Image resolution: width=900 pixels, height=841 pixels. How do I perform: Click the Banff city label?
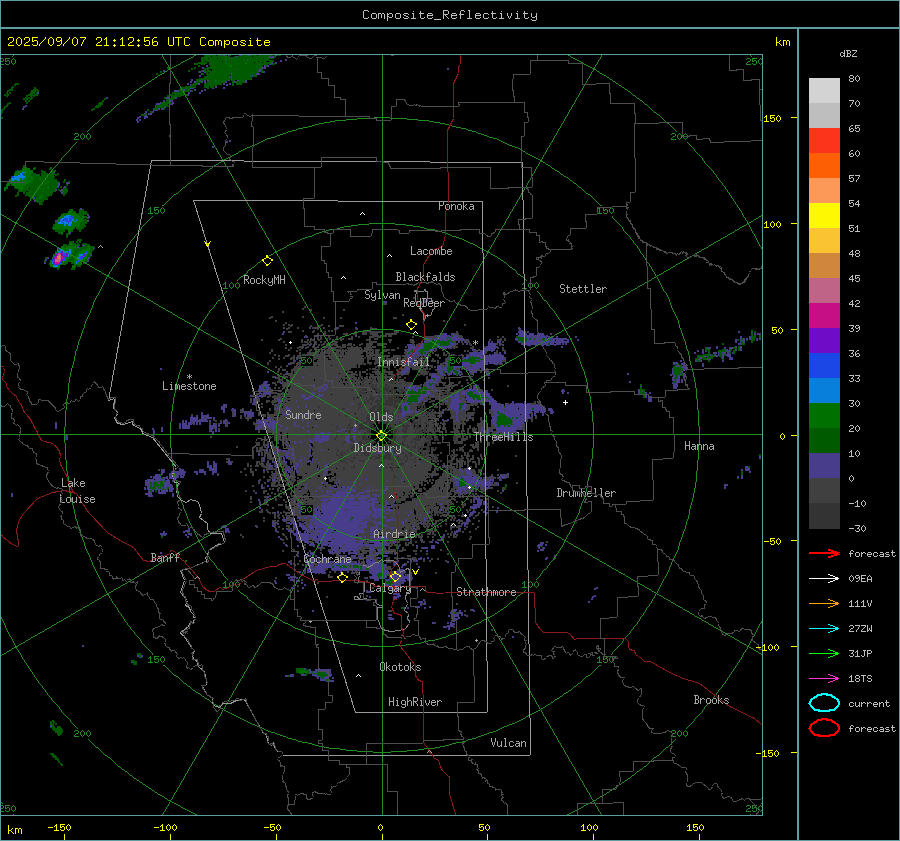tap(165, 557)
